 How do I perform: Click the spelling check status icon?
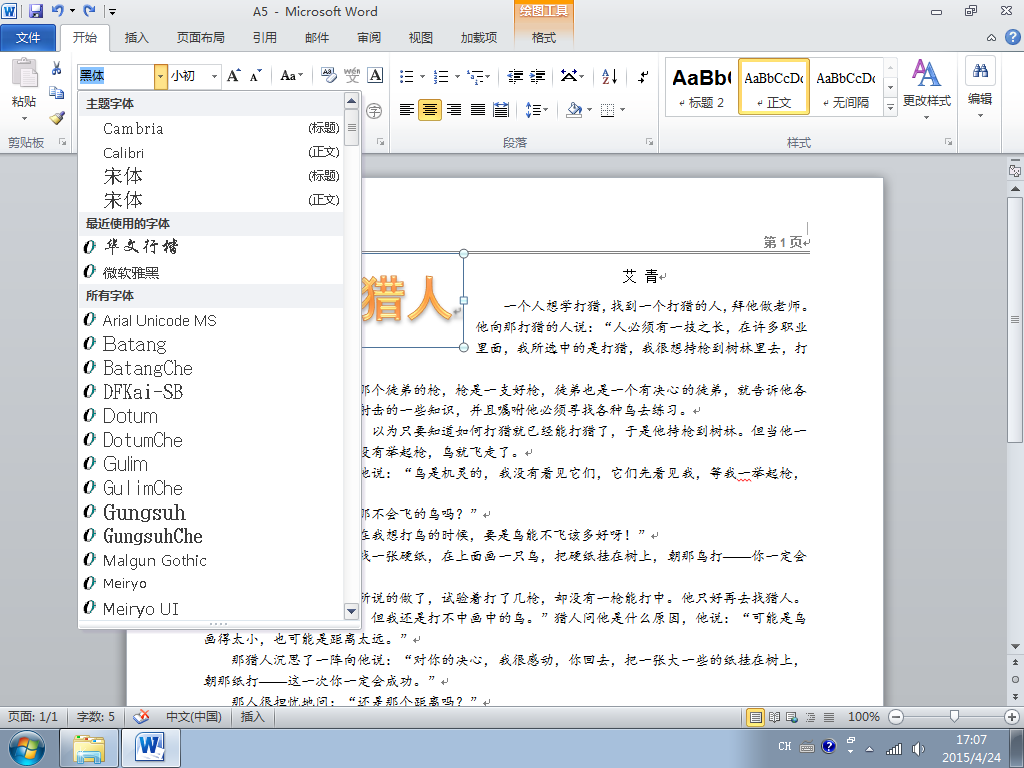[x=141, y=717]
